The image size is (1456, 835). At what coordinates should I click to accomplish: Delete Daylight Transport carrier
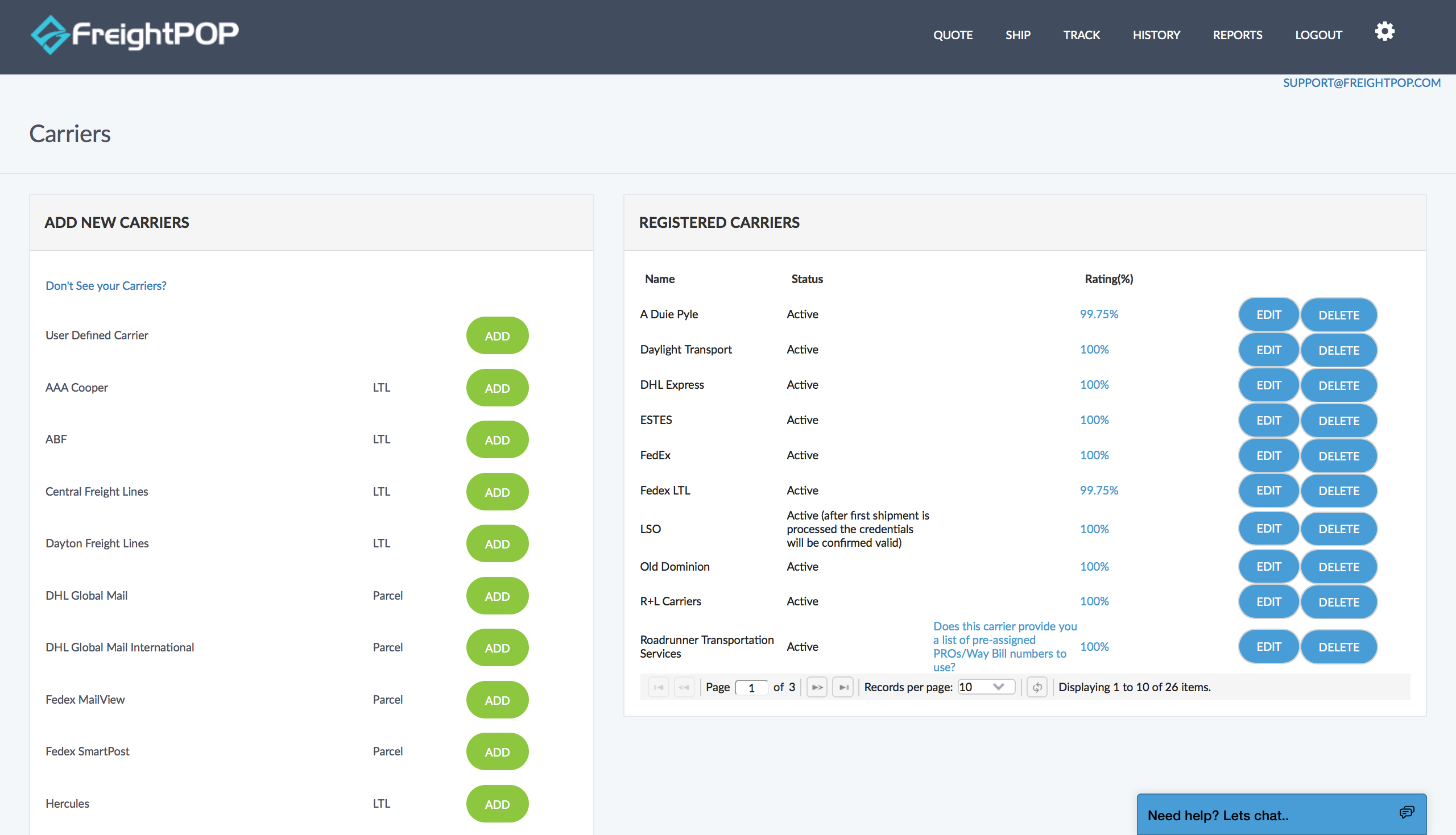(1338, 349)
